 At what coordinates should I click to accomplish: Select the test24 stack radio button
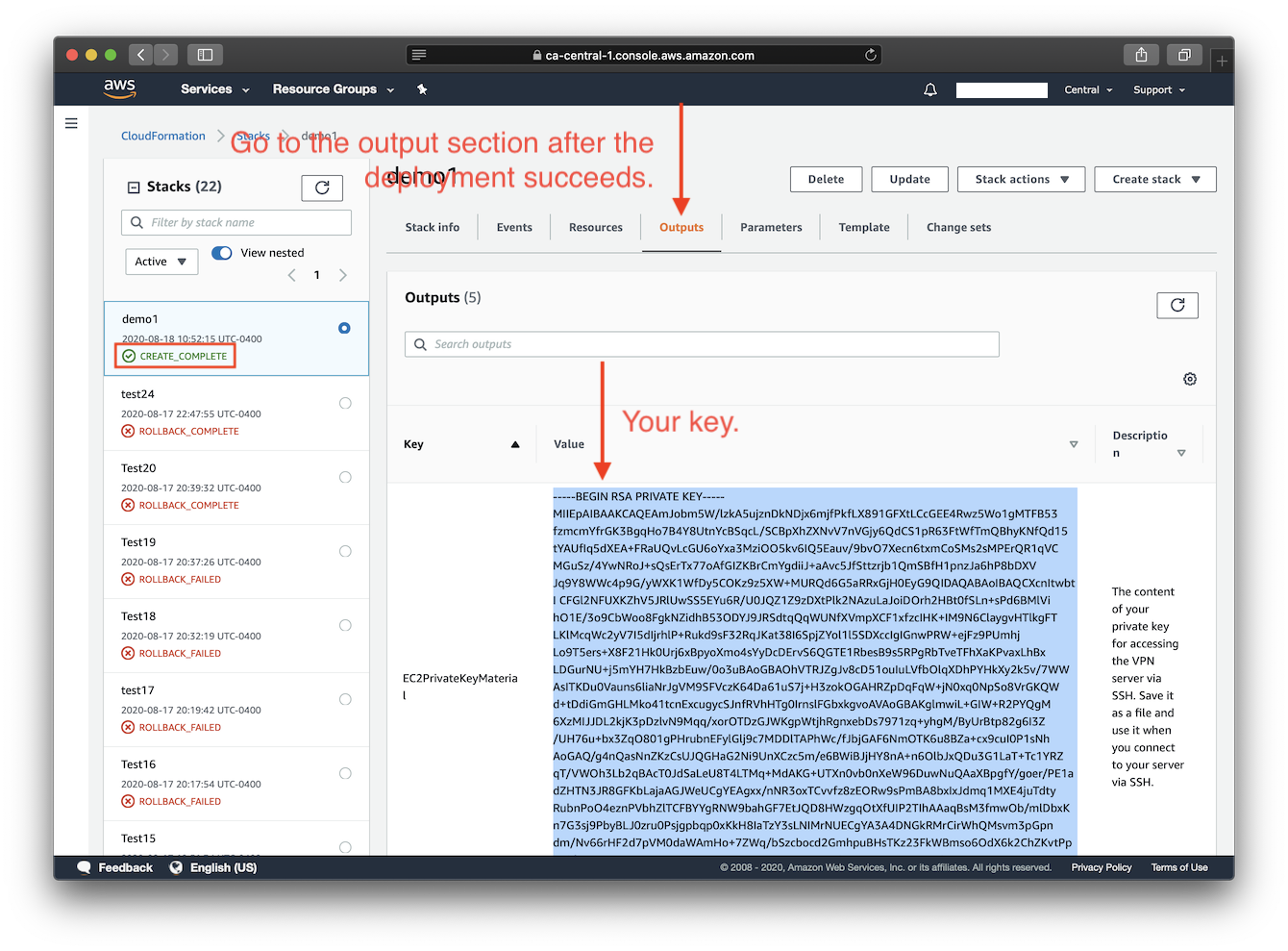click(345, 403)
